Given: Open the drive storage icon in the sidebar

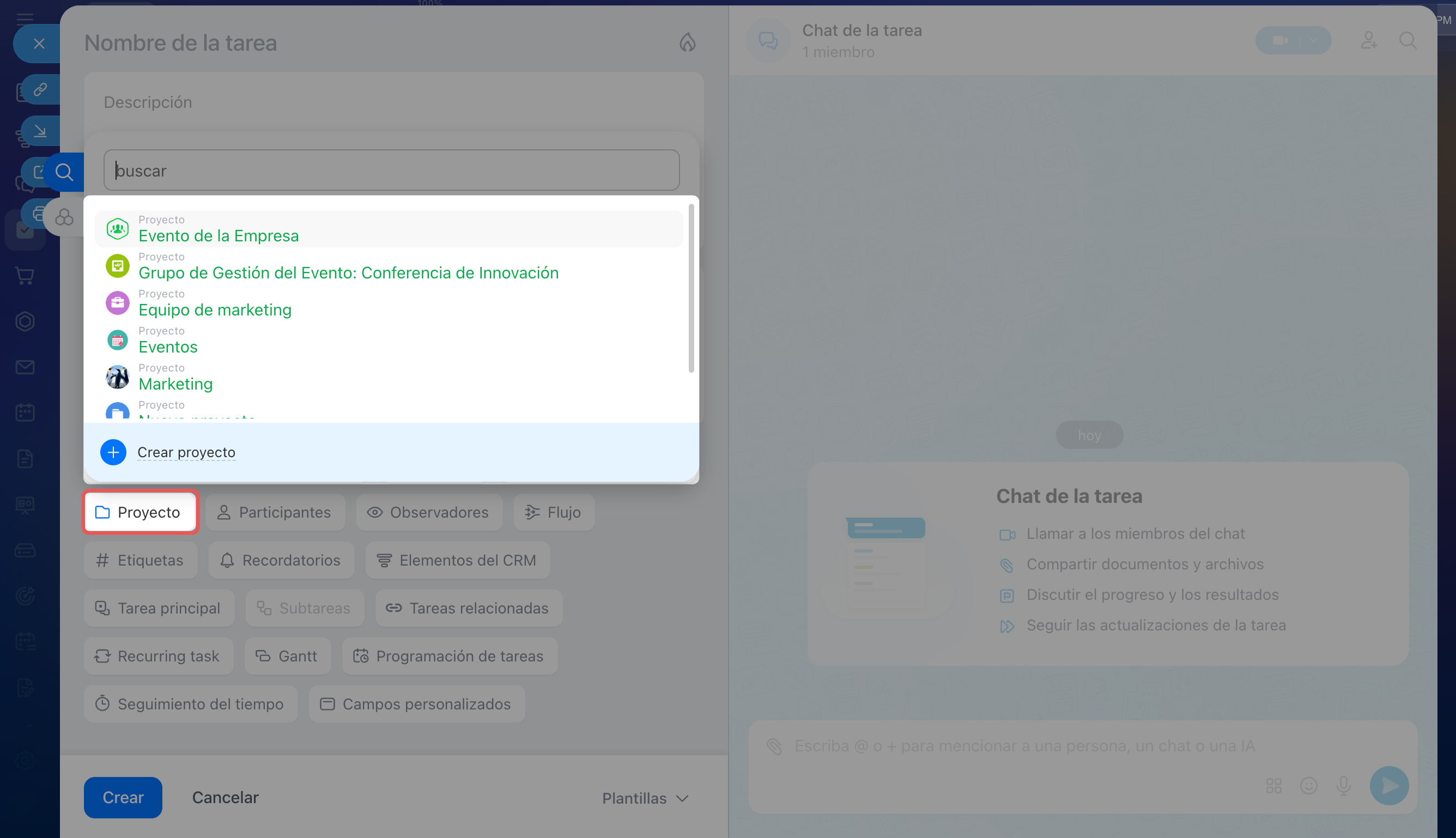Looking at the screenshot, I should tap(25, 551).
